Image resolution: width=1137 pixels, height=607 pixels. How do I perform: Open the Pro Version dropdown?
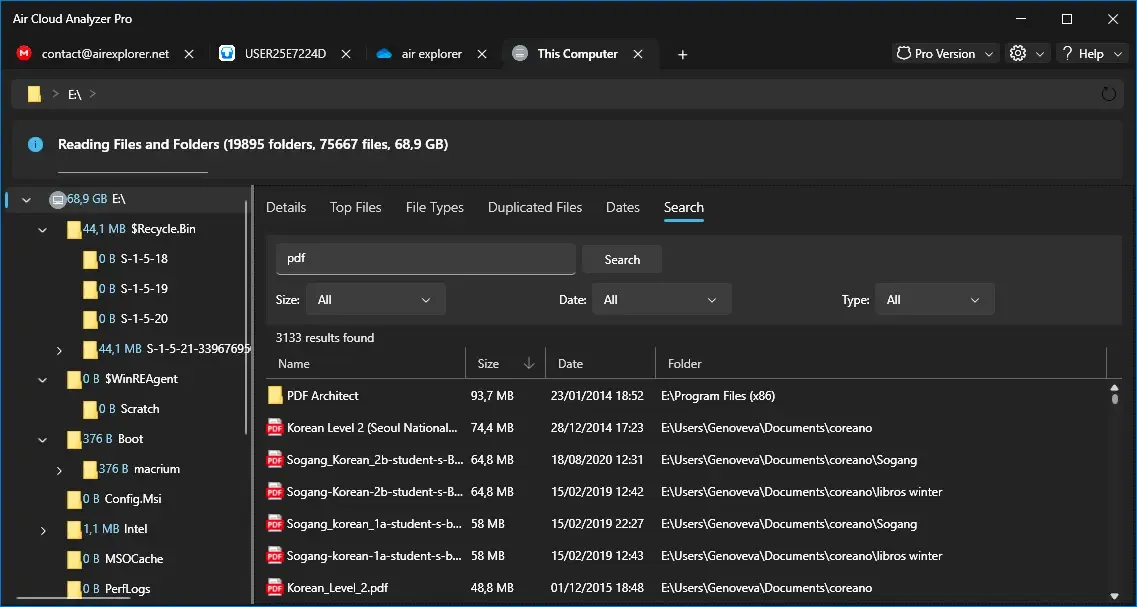coord(946,54)
